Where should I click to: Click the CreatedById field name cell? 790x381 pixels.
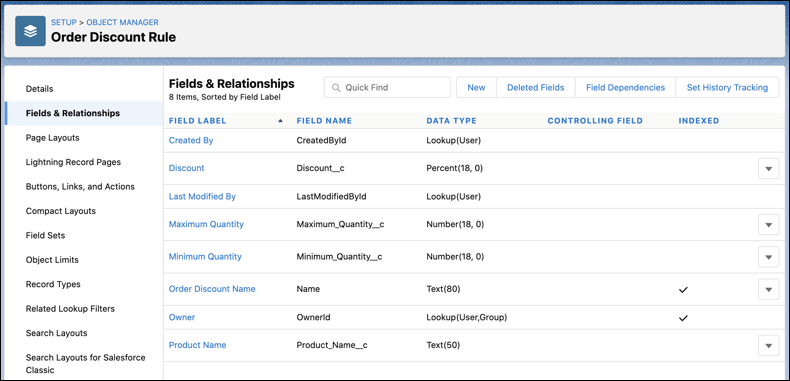coord(321,141)
